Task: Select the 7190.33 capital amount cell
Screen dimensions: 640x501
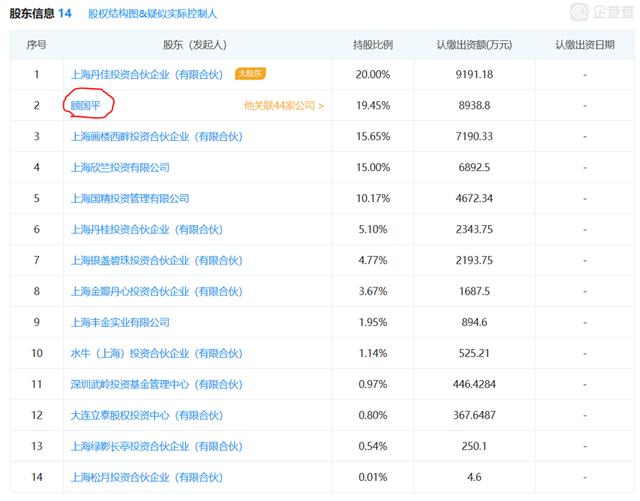Action: (474, 136)
